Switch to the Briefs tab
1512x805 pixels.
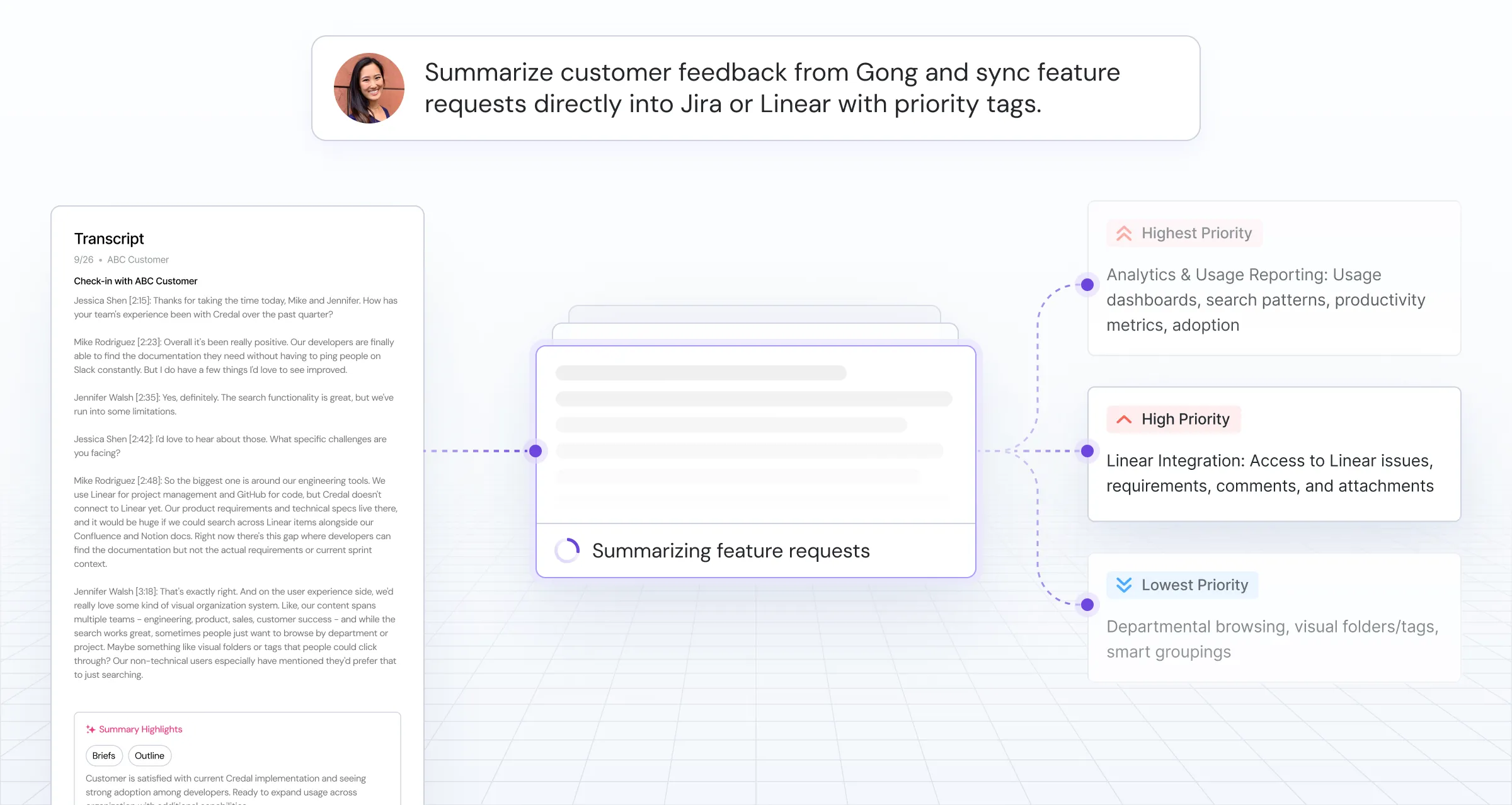pos(104,756)
